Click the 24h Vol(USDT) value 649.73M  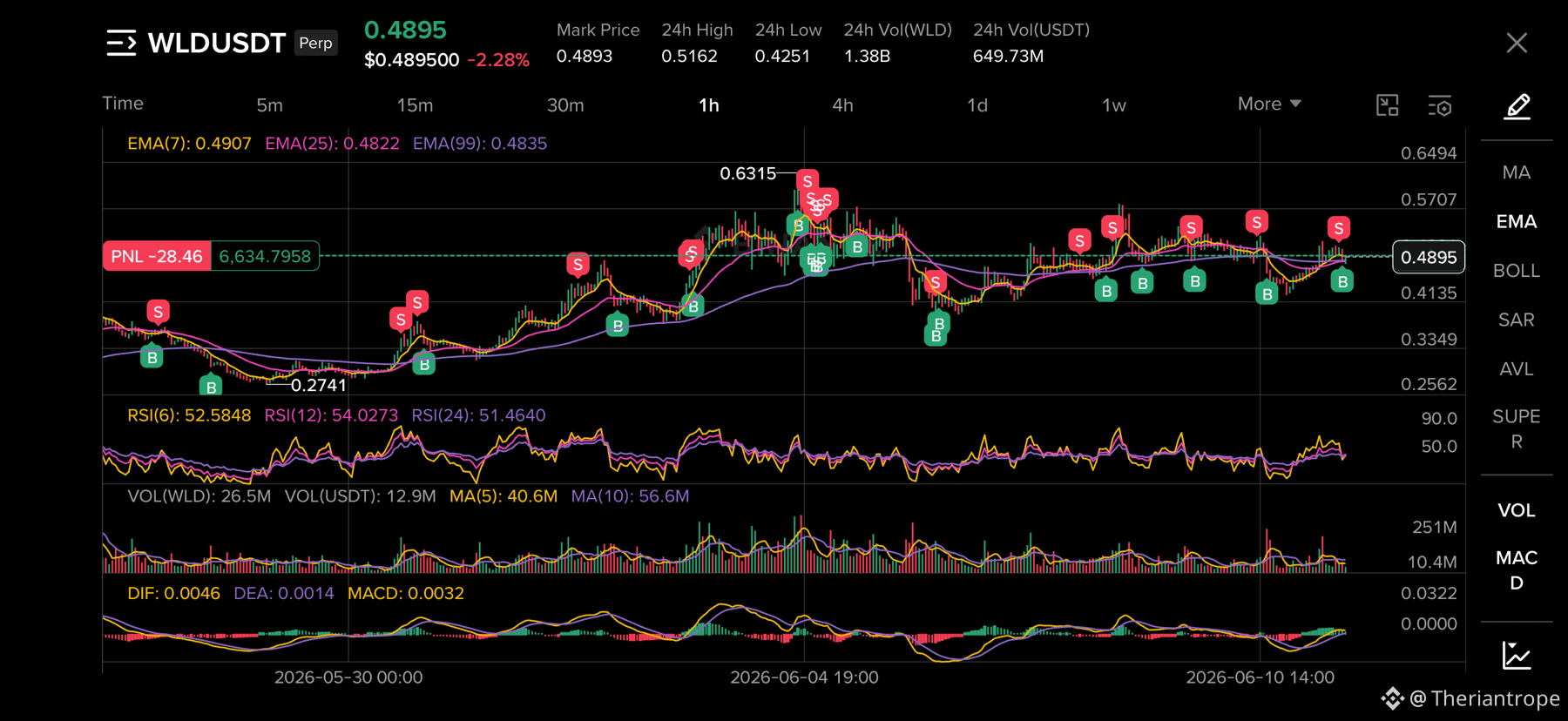1008,56
